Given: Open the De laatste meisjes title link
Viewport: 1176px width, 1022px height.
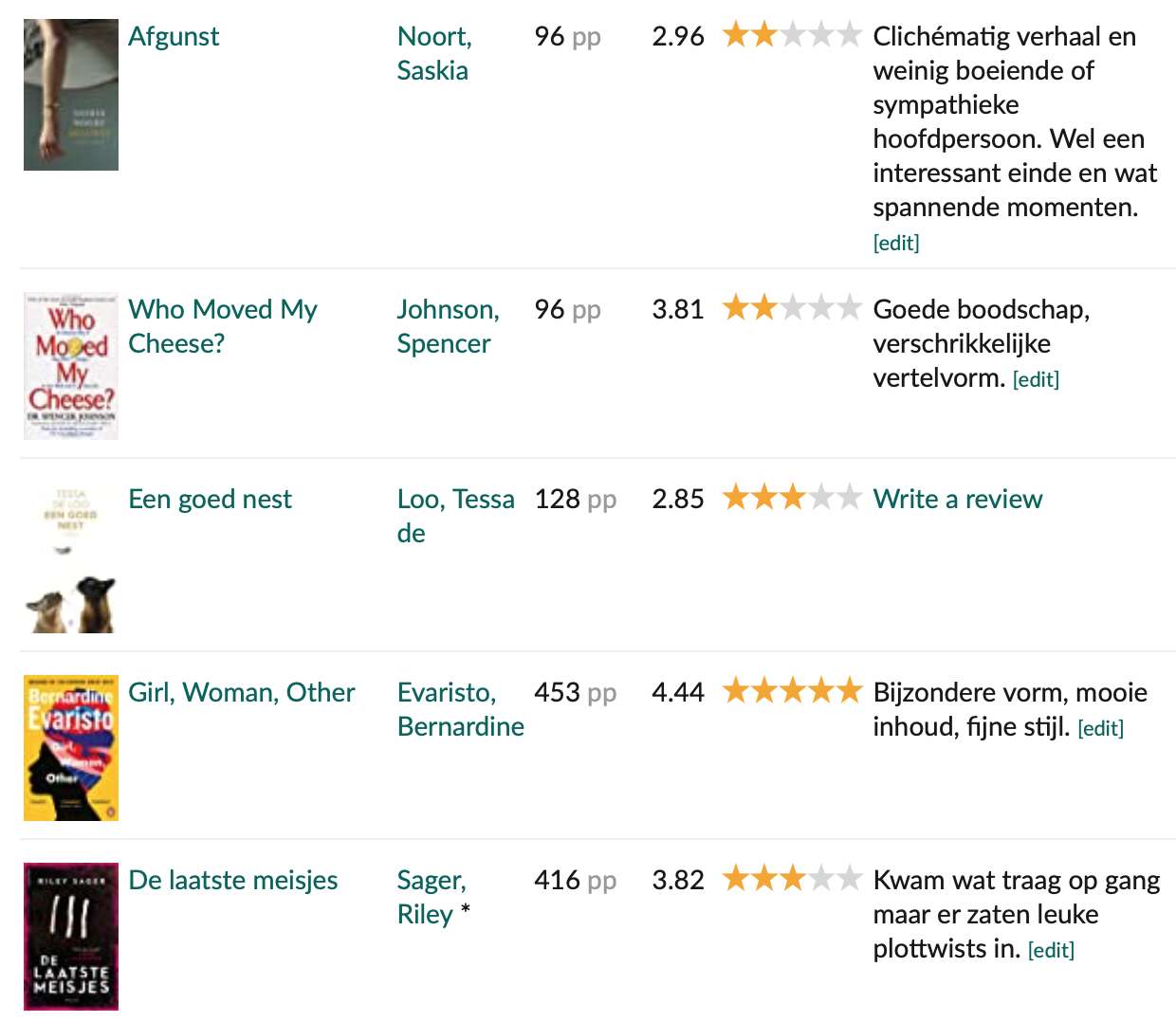Looking at the screenshot, I should click(x=232, y=880).
